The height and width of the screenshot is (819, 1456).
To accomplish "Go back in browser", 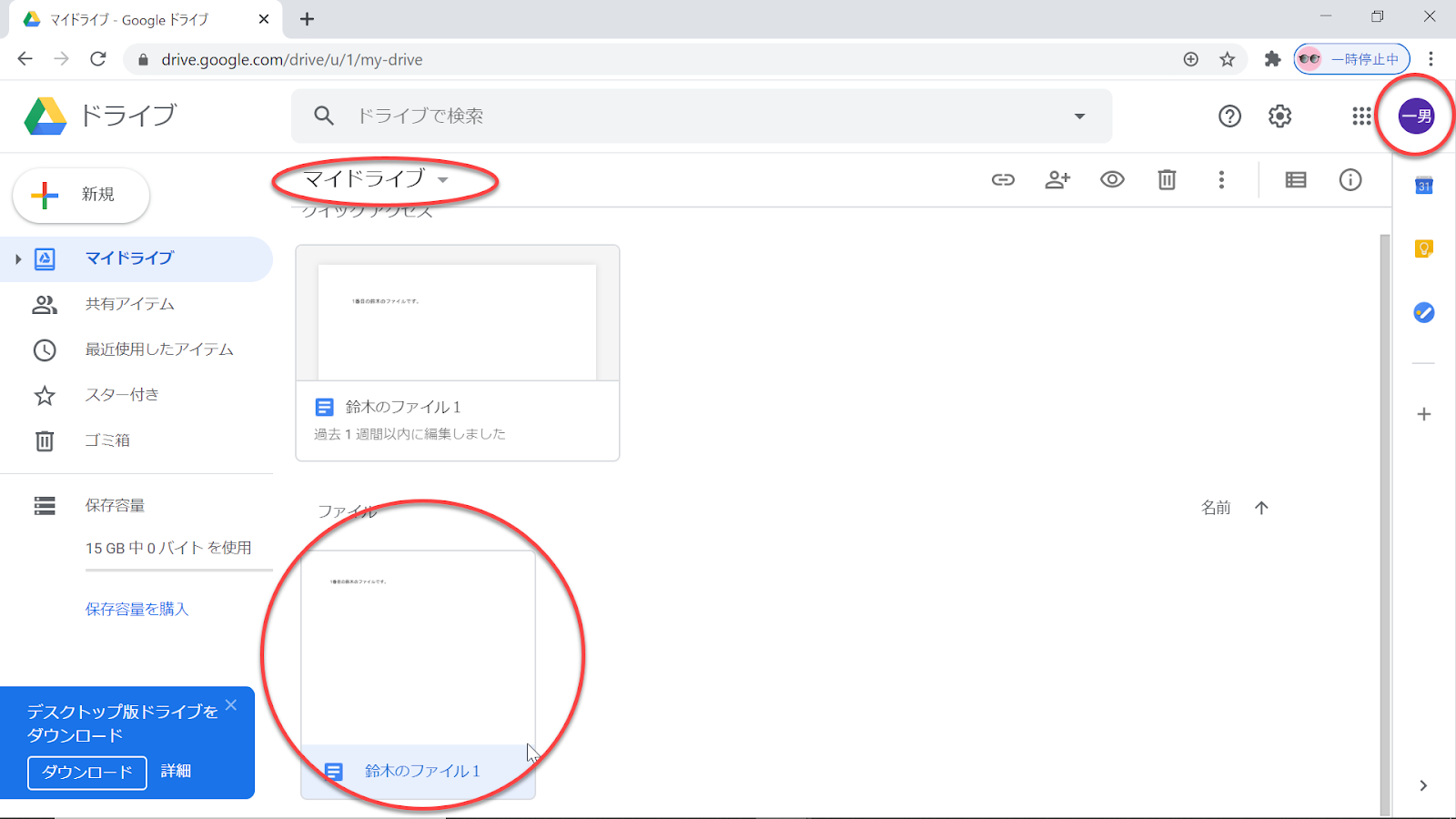I will point(25,59).
